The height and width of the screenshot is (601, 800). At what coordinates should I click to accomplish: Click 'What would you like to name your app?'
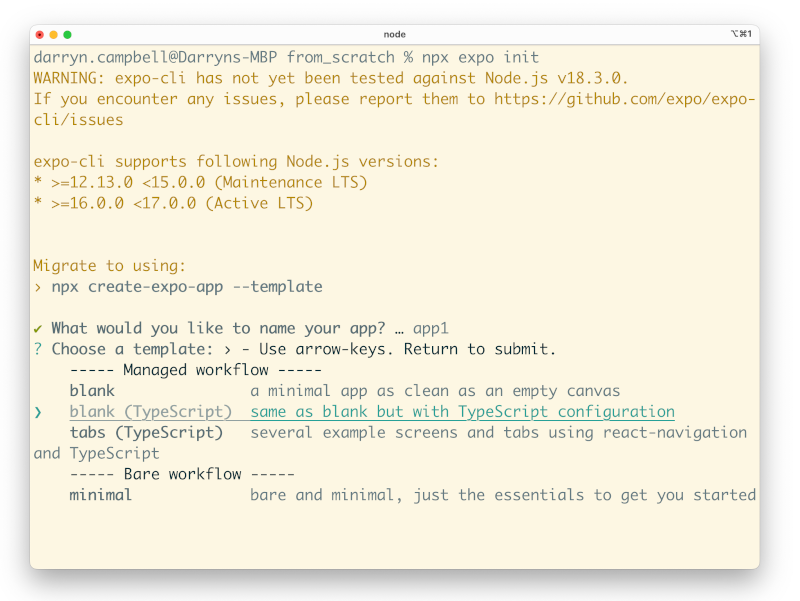tap(218, 329)
